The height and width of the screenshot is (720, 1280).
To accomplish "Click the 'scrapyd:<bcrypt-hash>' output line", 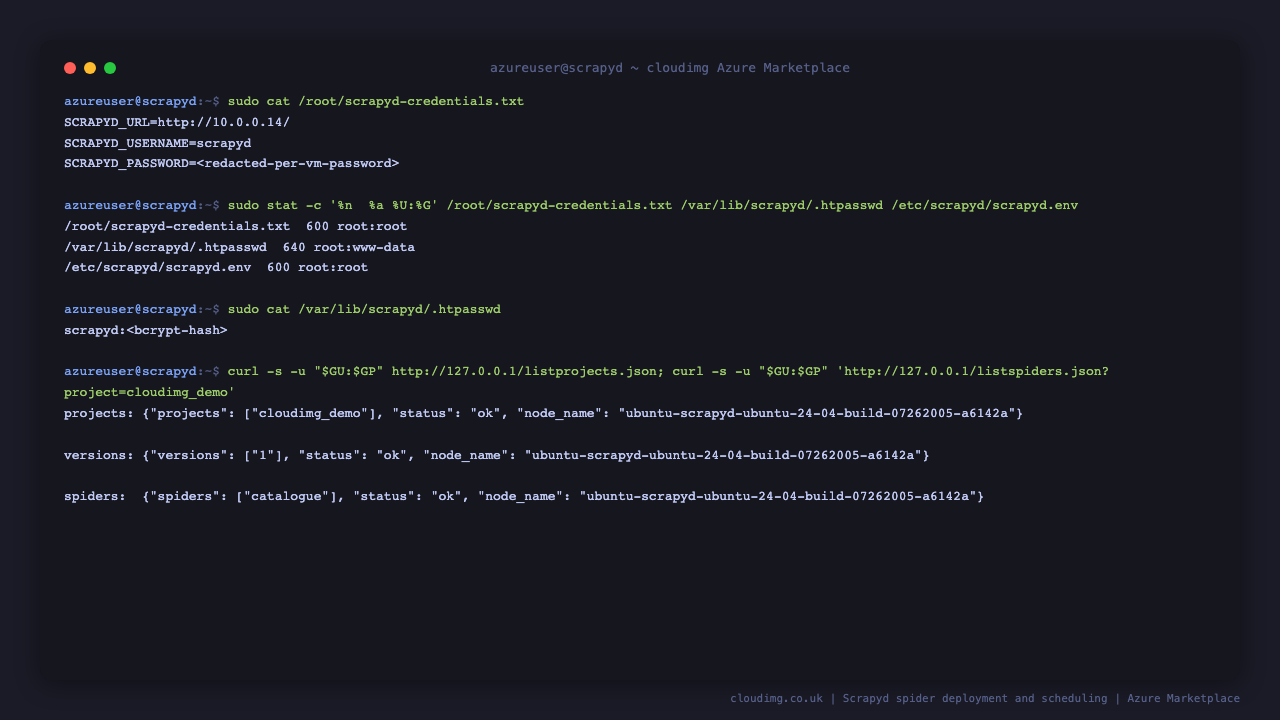I will pos(146,330).
